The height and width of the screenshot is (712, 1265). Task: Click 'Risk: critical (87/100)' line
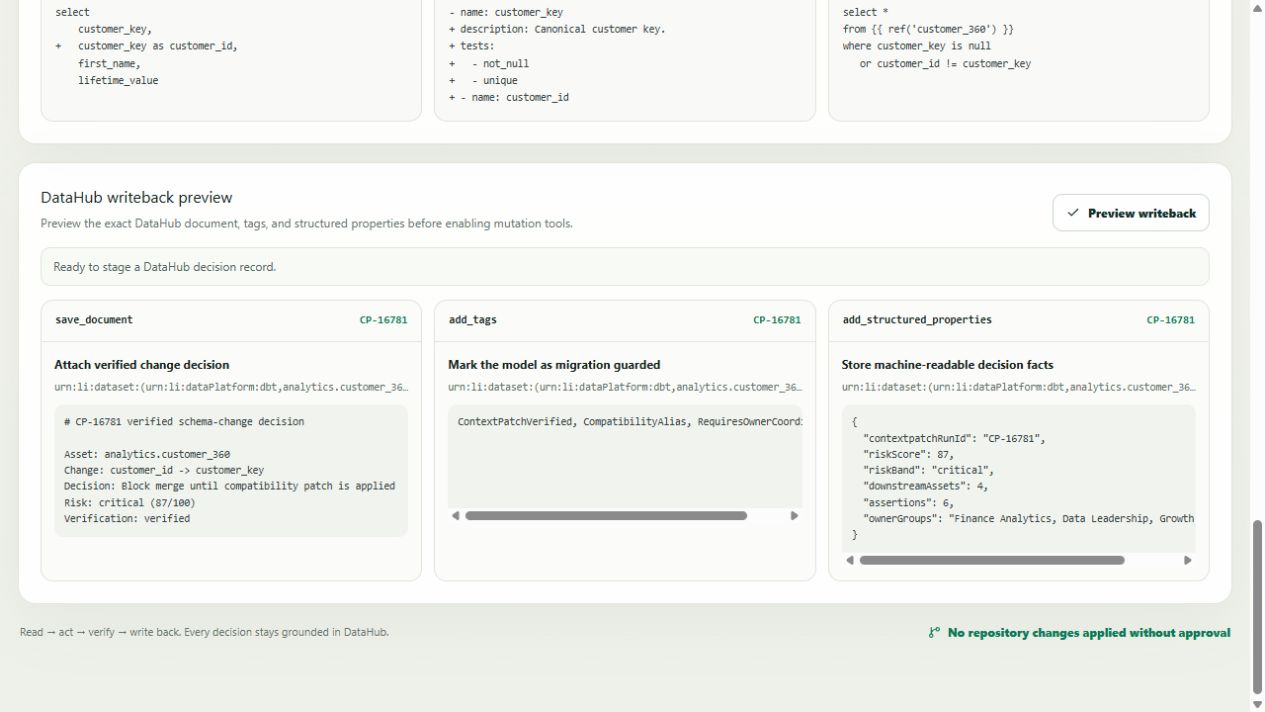[x=130, y=503]
